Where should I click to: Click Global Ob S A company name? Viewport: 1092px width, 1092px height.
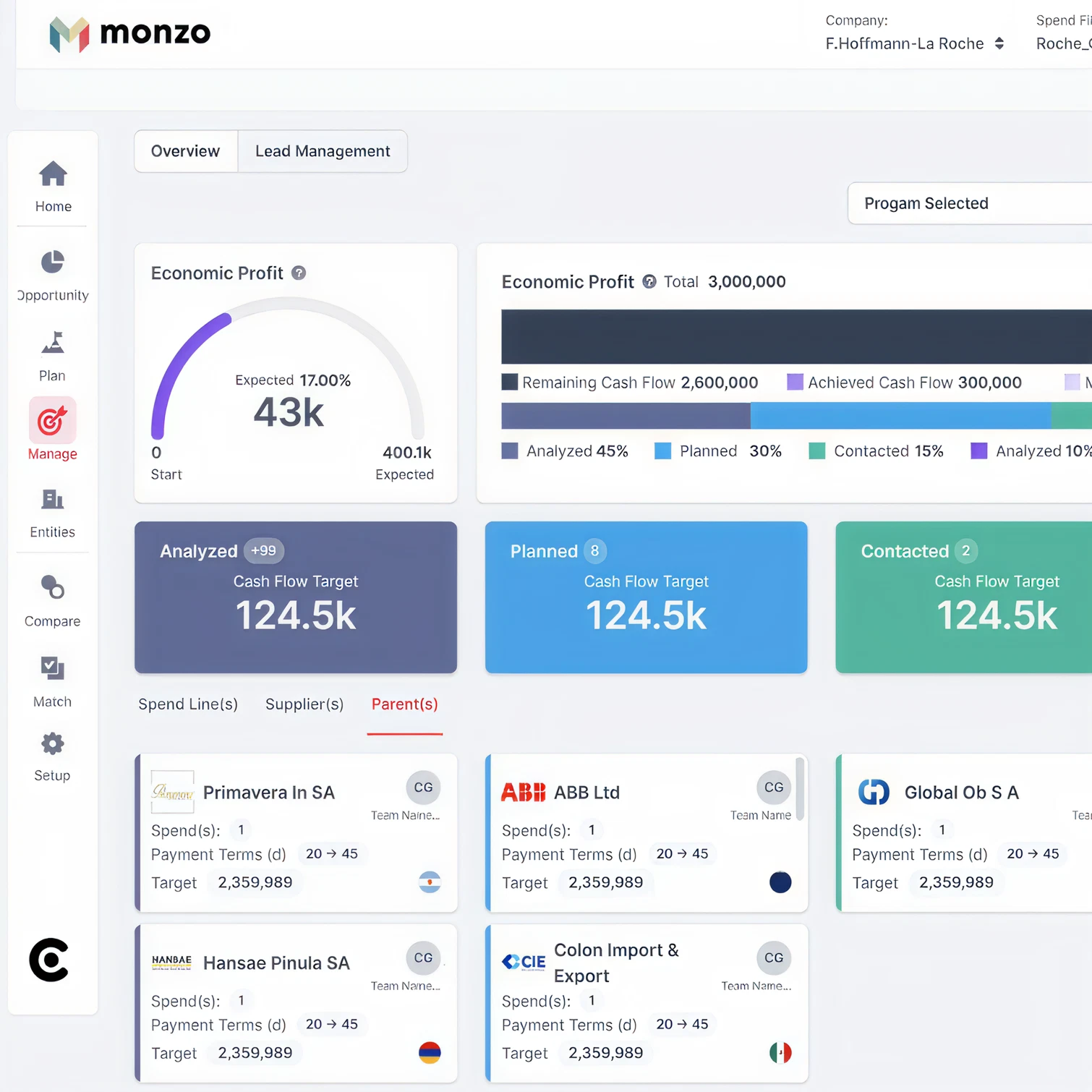pos(962,793)
